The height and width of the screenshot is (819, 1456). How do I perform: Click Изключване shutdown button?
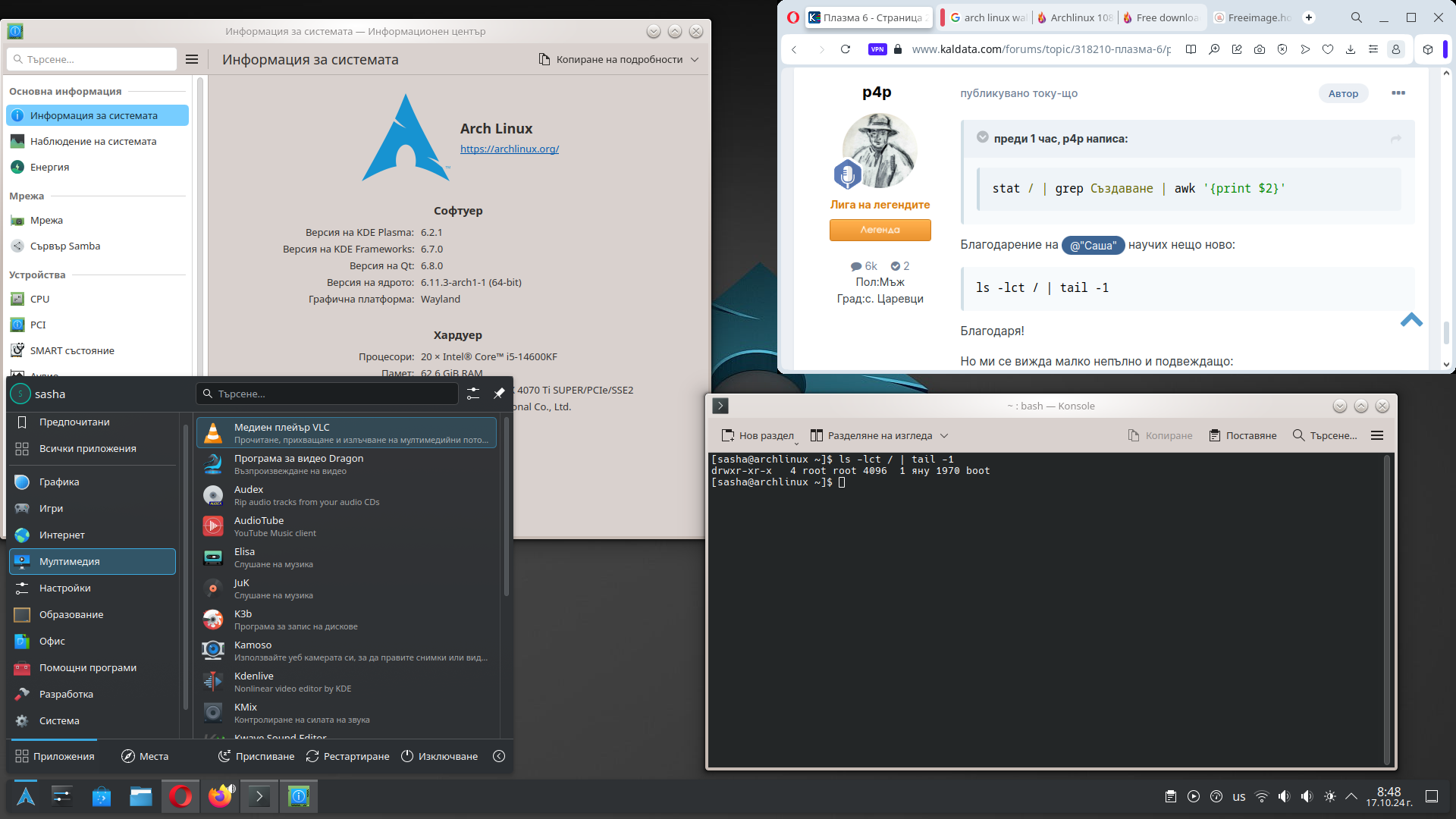[x=440, y=756]
